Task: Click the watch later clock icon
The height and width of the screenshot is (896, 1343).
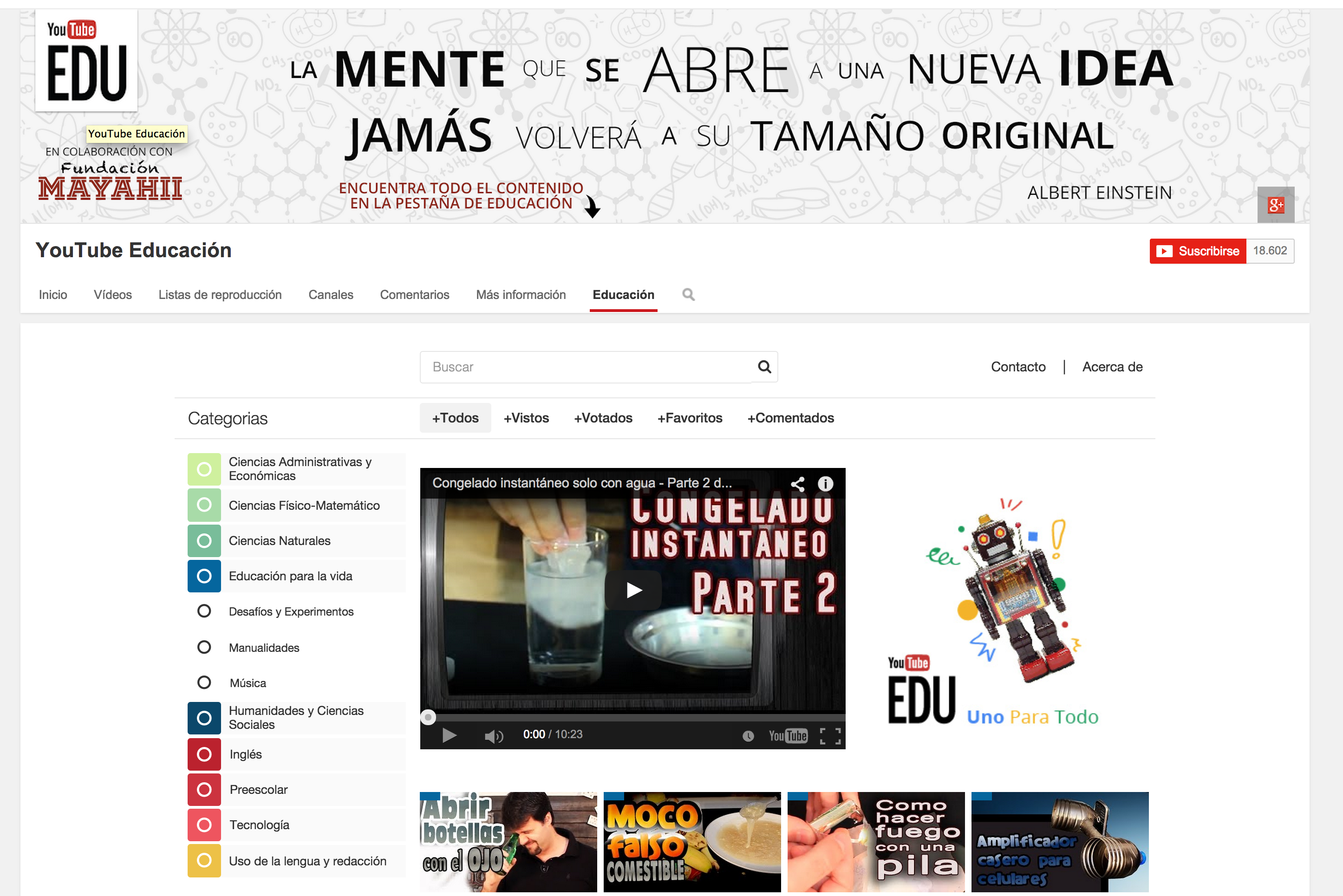Action: pos(748,736)
